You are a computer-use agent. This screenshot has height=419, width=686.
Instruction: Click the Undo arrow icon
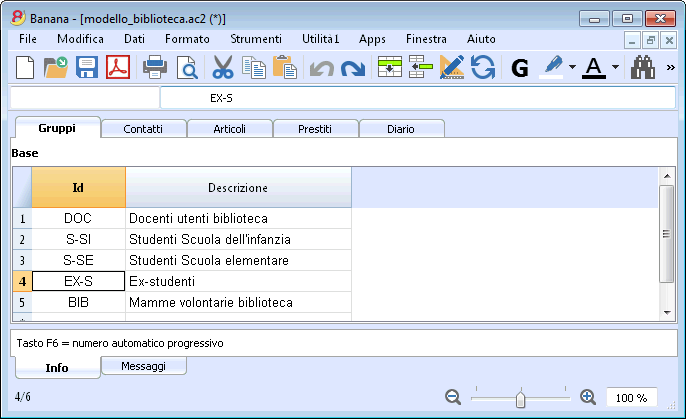322,69
